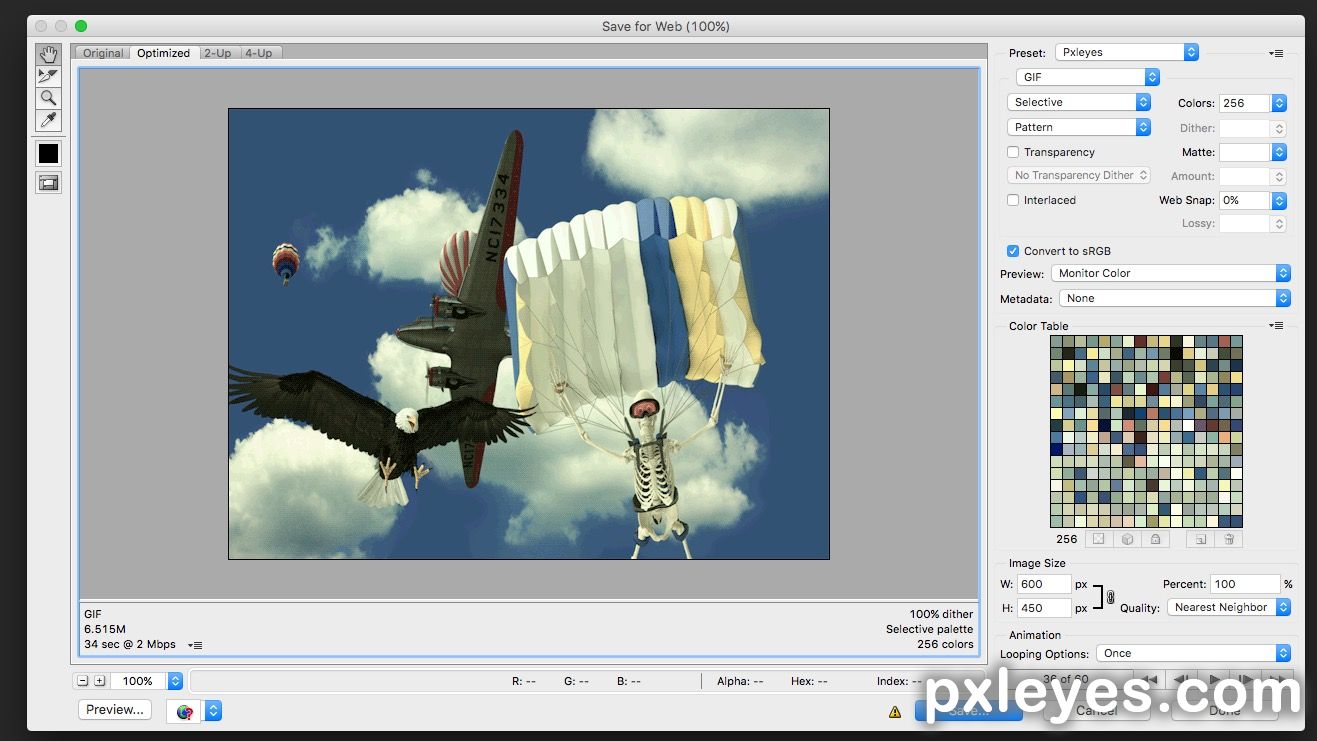Click the zoom out minus button

coord(83,681)
